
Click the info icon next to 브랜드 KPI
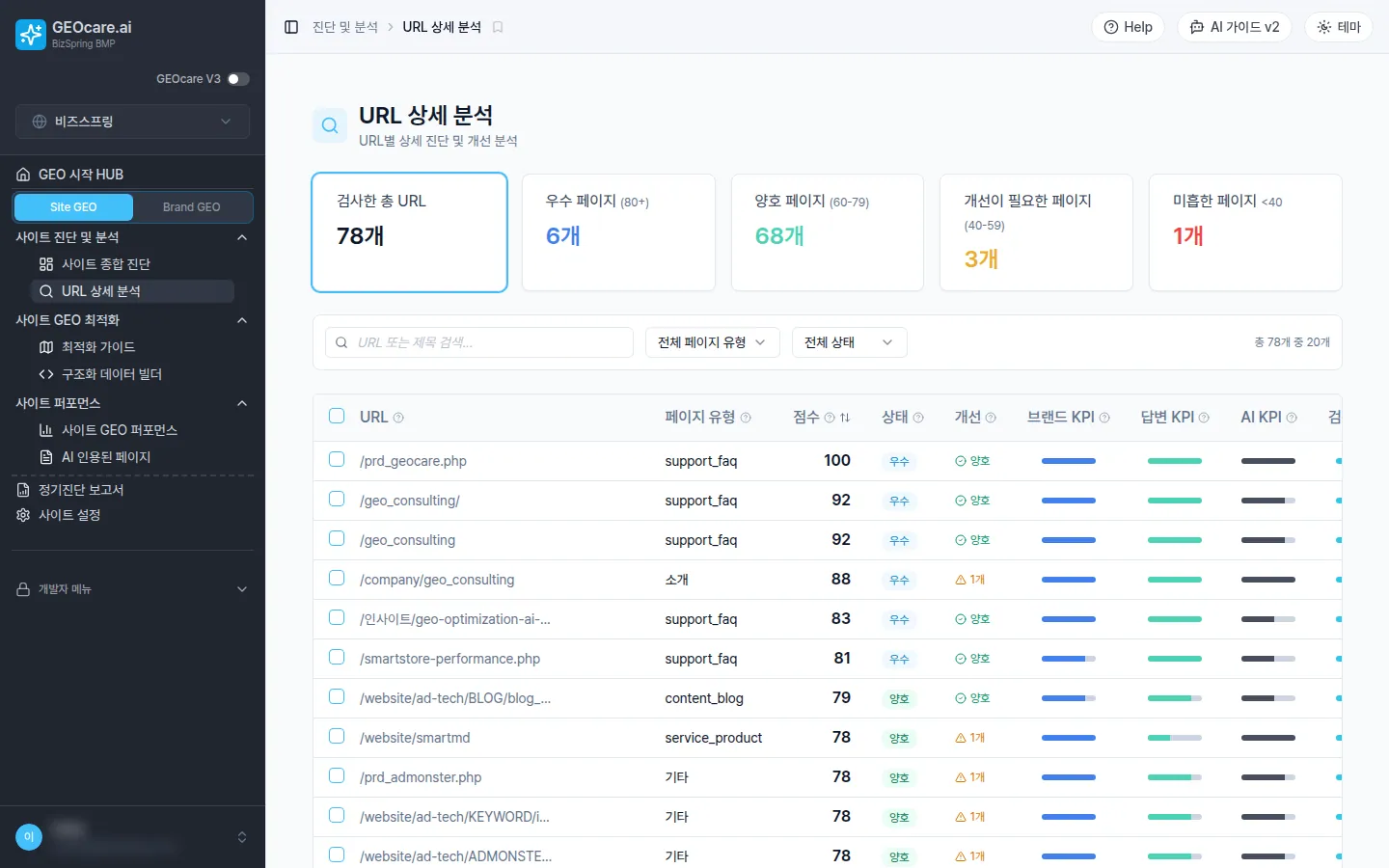[x=1104, y=418]
